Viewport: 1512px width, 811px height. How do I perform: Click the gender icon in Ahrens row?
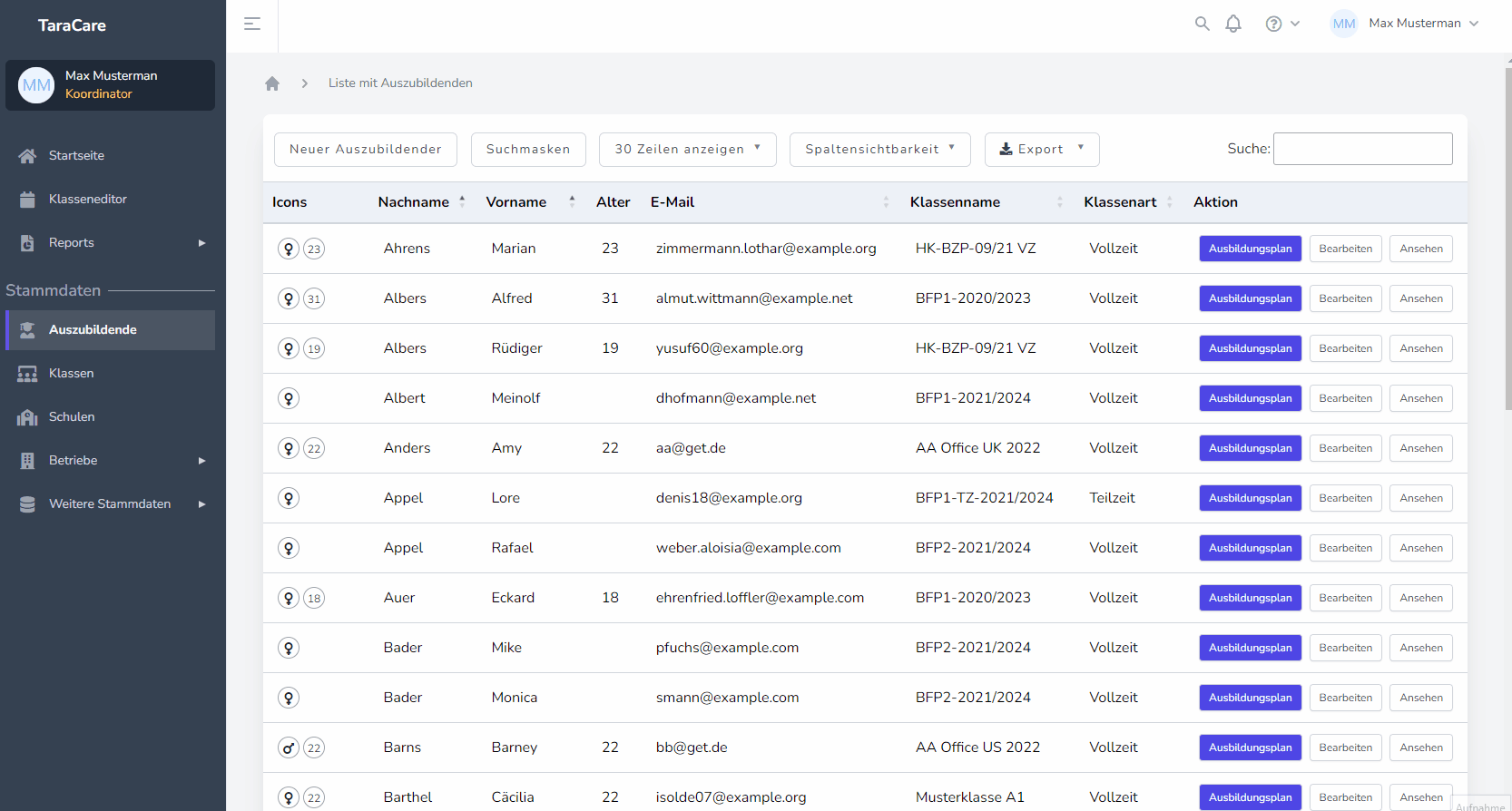(289, 249)
